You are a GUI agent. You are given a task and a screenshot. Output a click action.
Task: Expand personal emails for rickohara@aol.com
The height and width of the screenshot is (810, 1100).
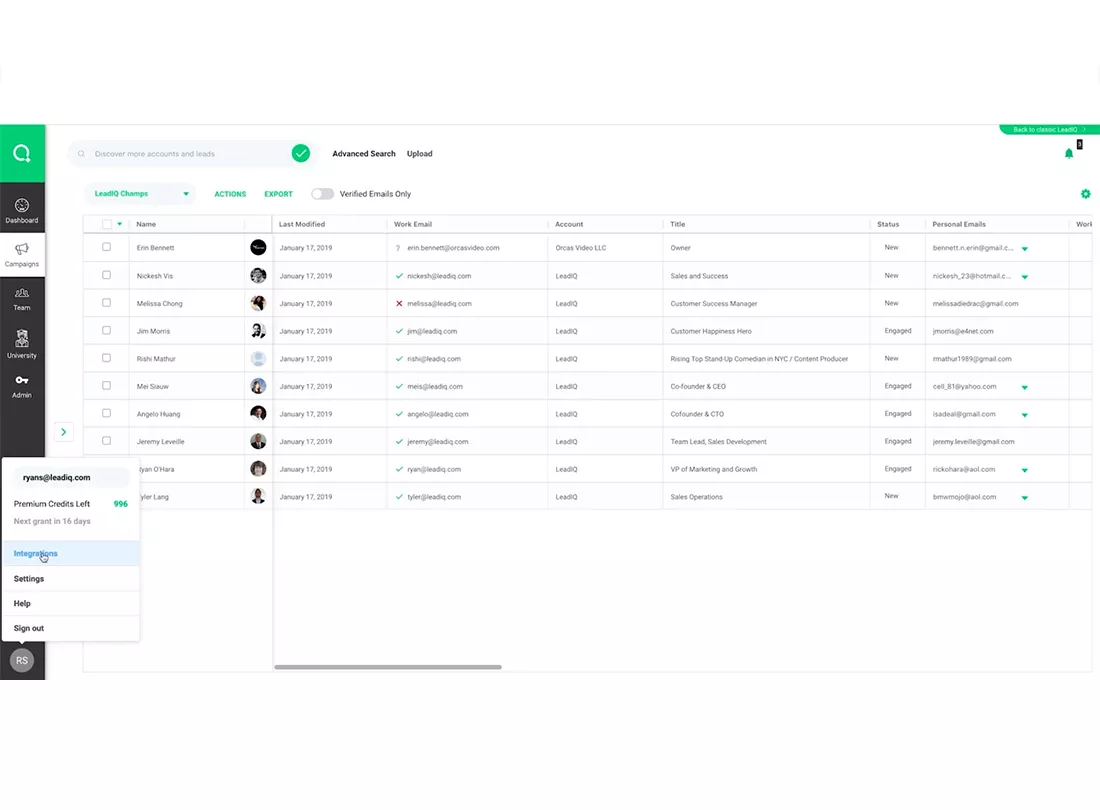[x=1024, y=470]
